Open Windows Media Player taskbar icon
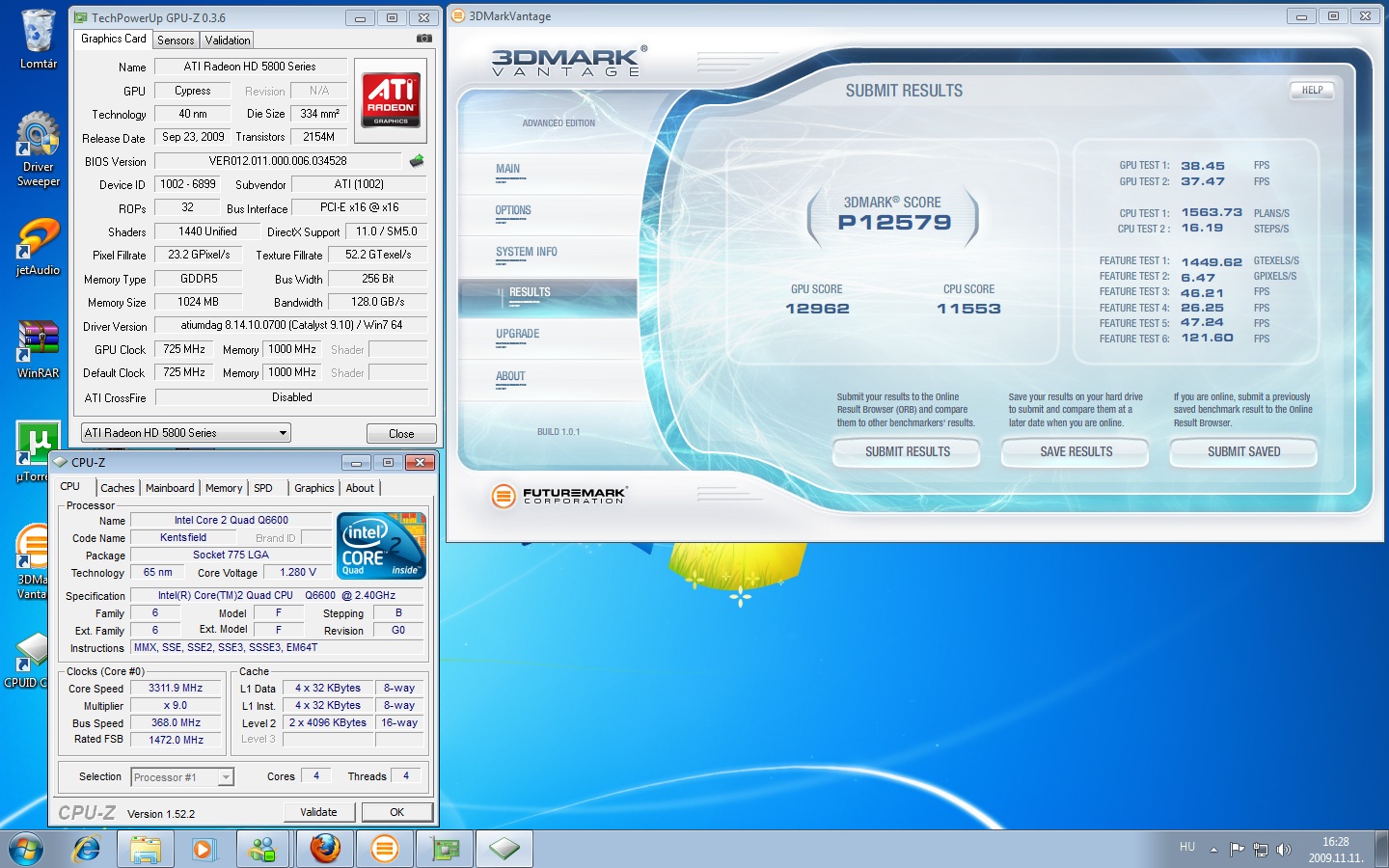Image resolution: width=1389 pixels, height=868 pixels. (x=204, y=850)
